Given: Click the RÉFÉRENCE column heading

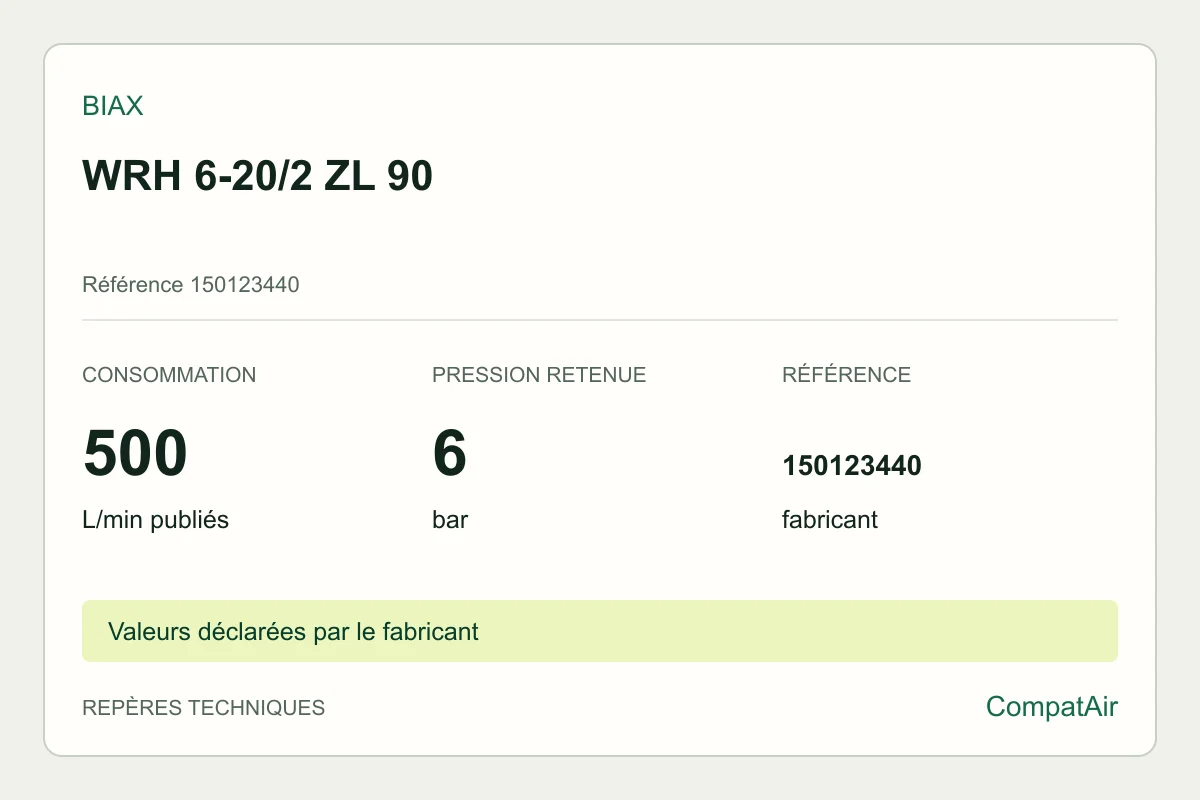Looking at the screenshot, I should click(x=846, y=375).
